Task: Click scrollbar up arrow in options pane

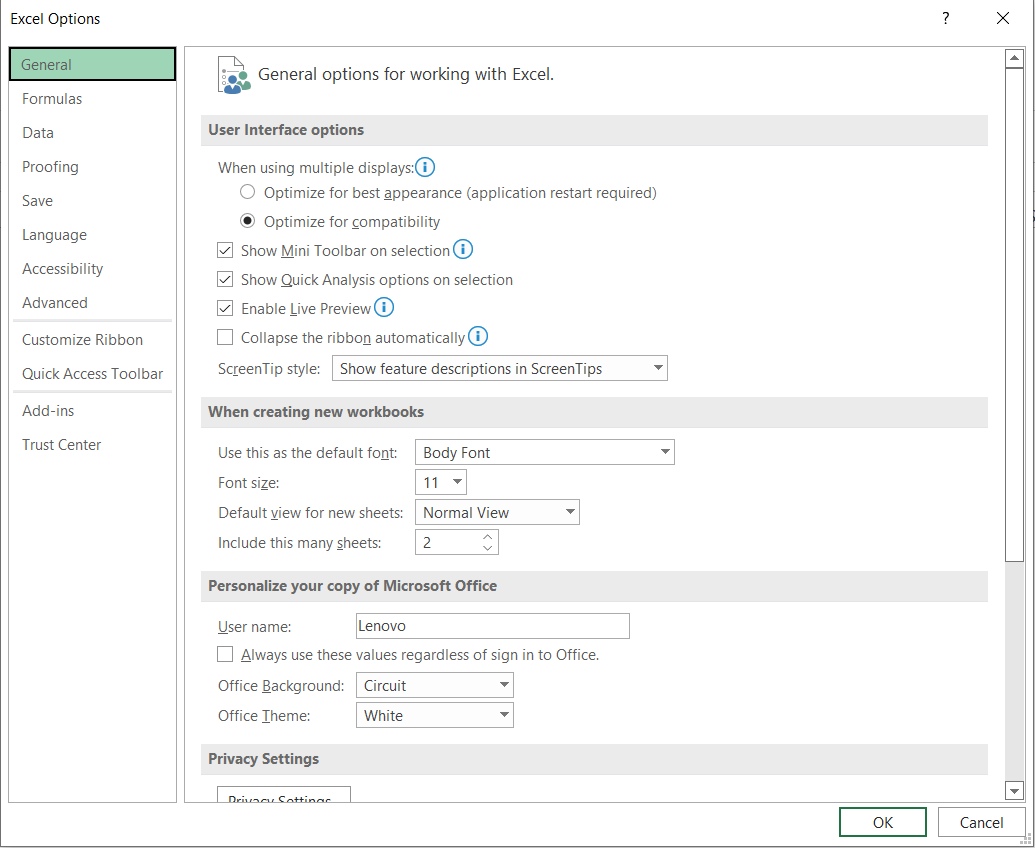Action: point(1014,59)
